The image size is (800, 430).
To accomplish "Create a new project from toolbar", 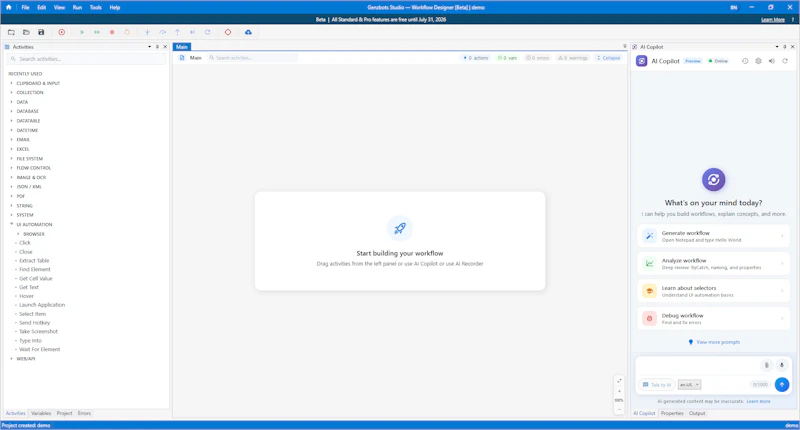I will [x=11, y=32].
